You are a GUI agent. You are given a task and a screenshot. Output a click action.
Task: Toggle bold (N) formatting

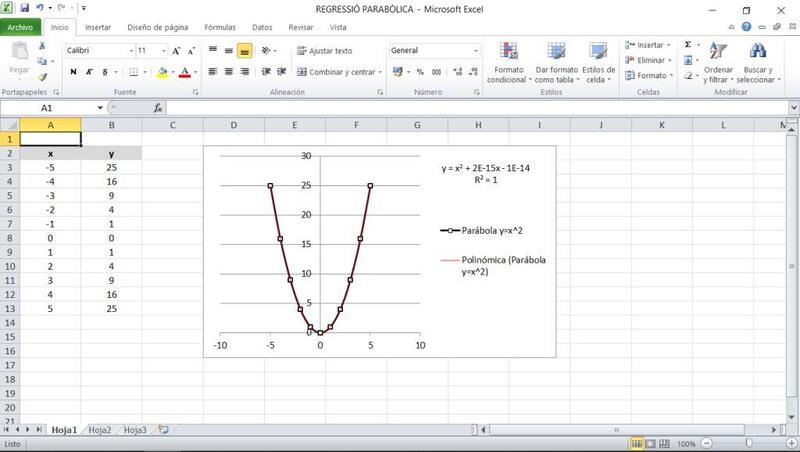tap(73, 72)
